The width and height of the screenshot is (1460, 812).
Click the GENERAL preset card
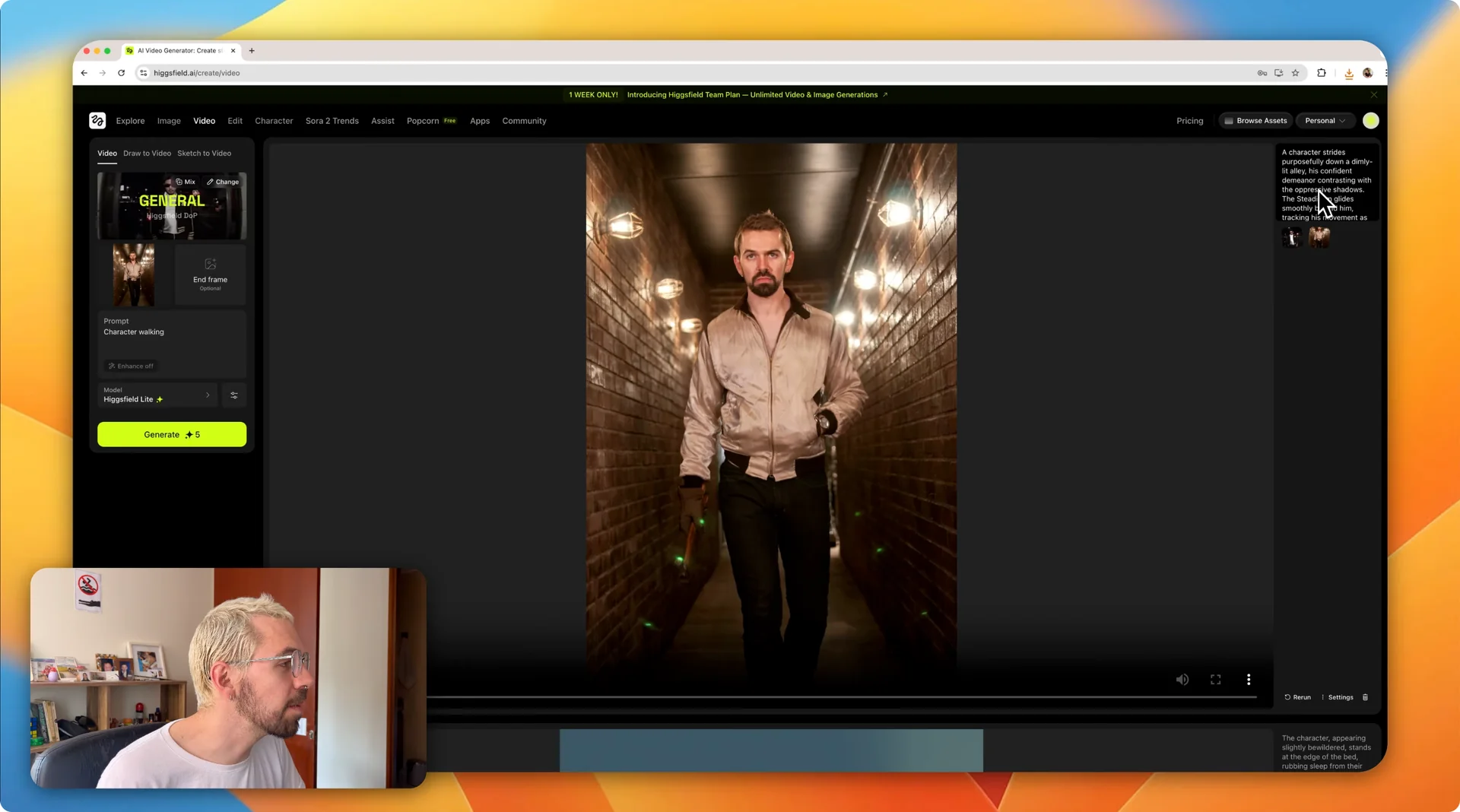tap(172, 206)
